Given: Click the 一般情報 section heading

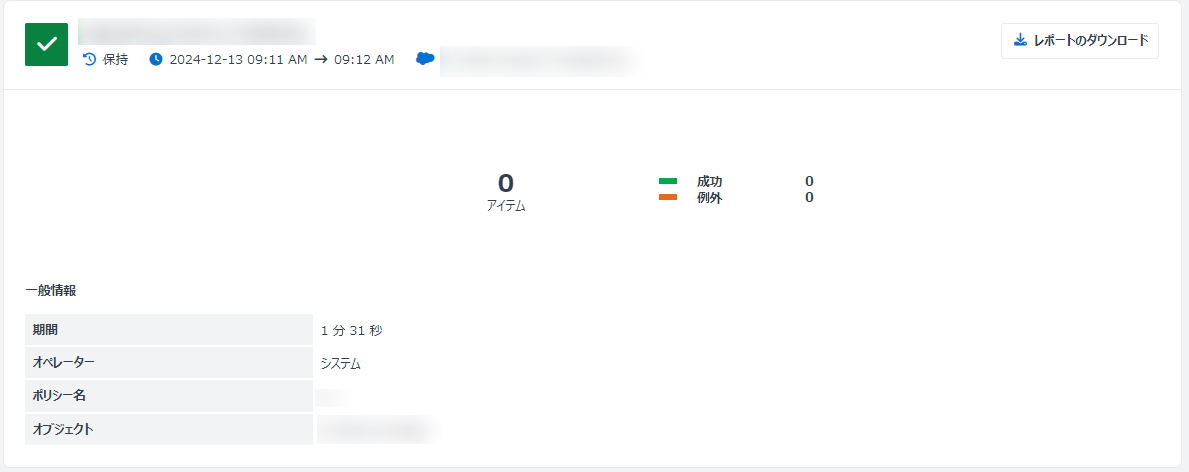Looking at the screenshot, I should pyautogui.click(x=51, y=290).
